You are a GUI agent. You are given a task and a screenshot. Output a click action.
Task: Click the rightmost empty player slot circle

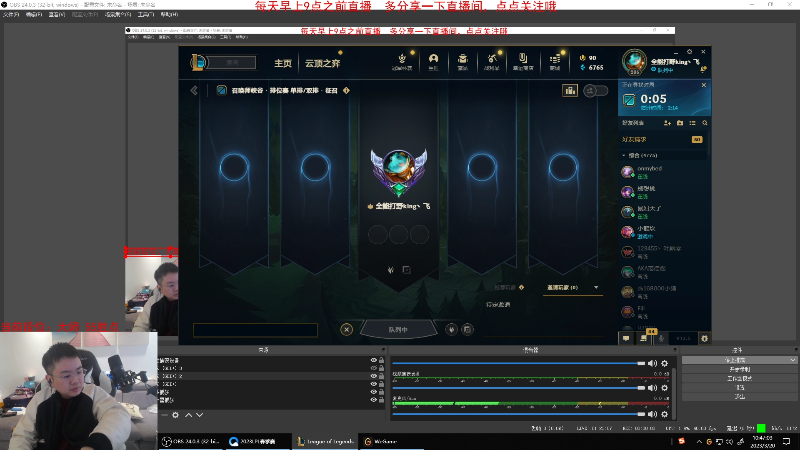[x=563, y=167]
